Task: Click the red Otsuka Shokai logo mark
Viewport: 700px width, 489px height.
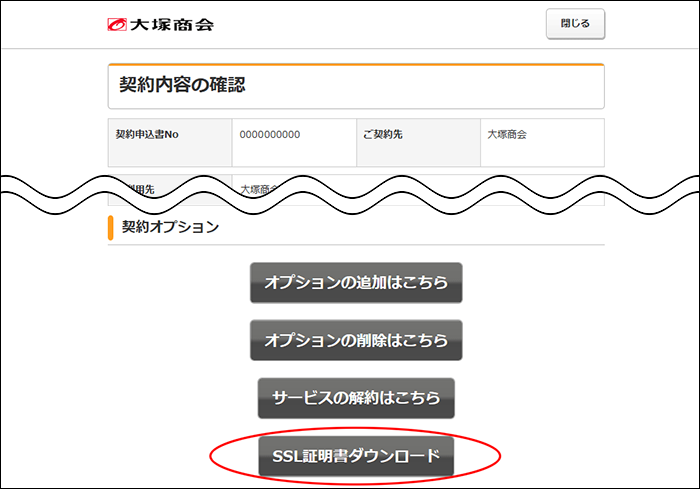Action: tap(117, 24)
